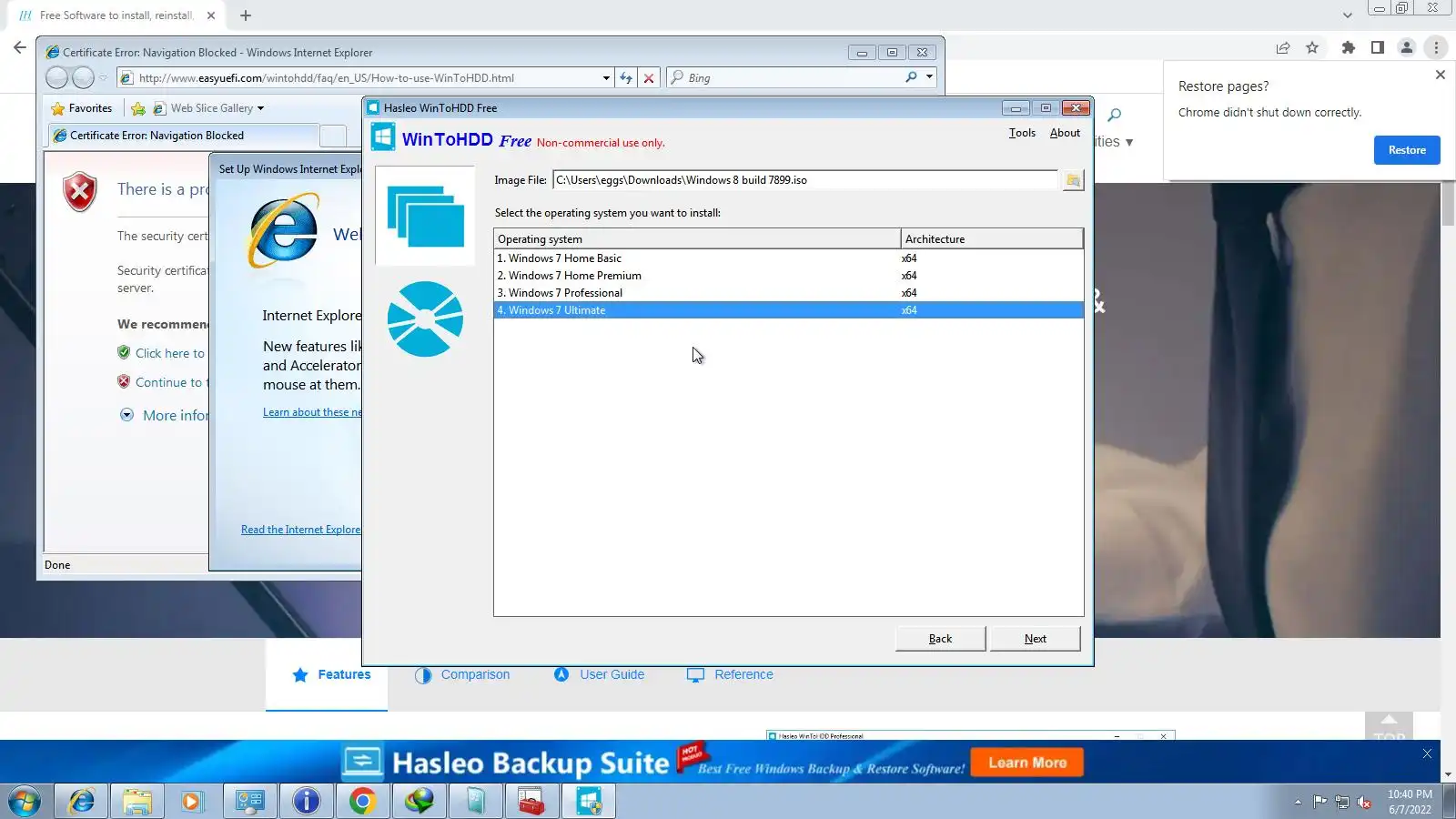Open Tools menu in WinToHDD

(x=1022, y=133)
